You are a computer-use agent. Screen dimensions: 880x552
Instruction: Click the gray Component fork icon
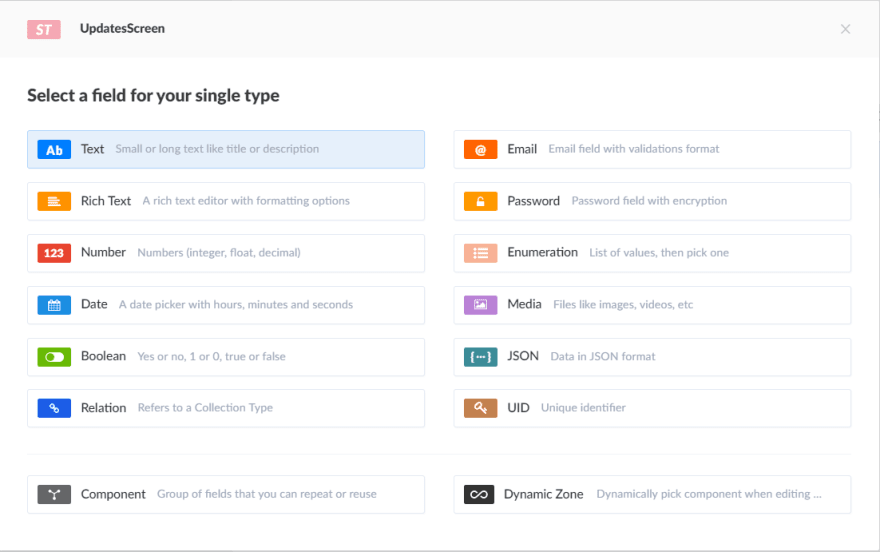(54, 494)
